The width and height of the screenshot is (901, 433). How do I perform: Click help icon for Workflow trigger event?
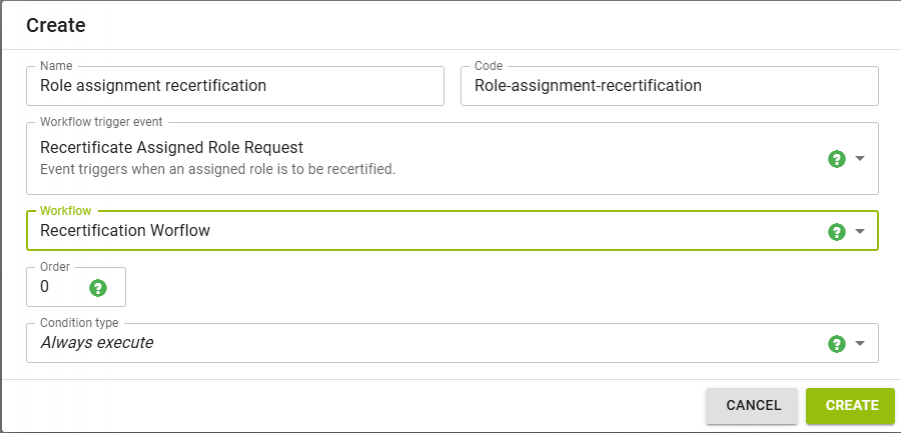pos(838,159)
